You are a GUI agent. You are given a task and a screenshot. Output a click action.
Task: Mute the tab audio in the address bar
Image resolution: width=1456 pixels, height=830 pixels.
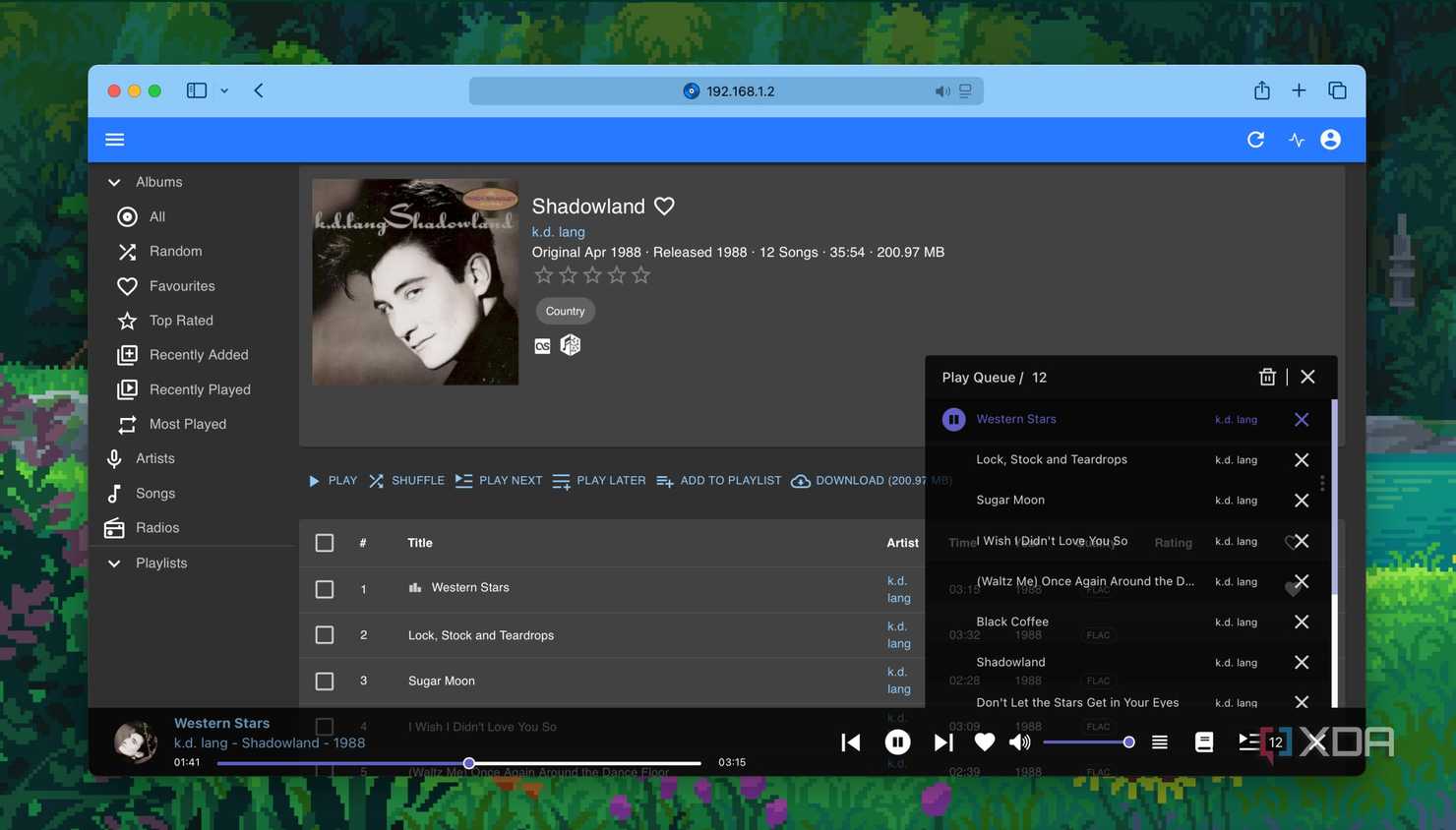[941, 91]
